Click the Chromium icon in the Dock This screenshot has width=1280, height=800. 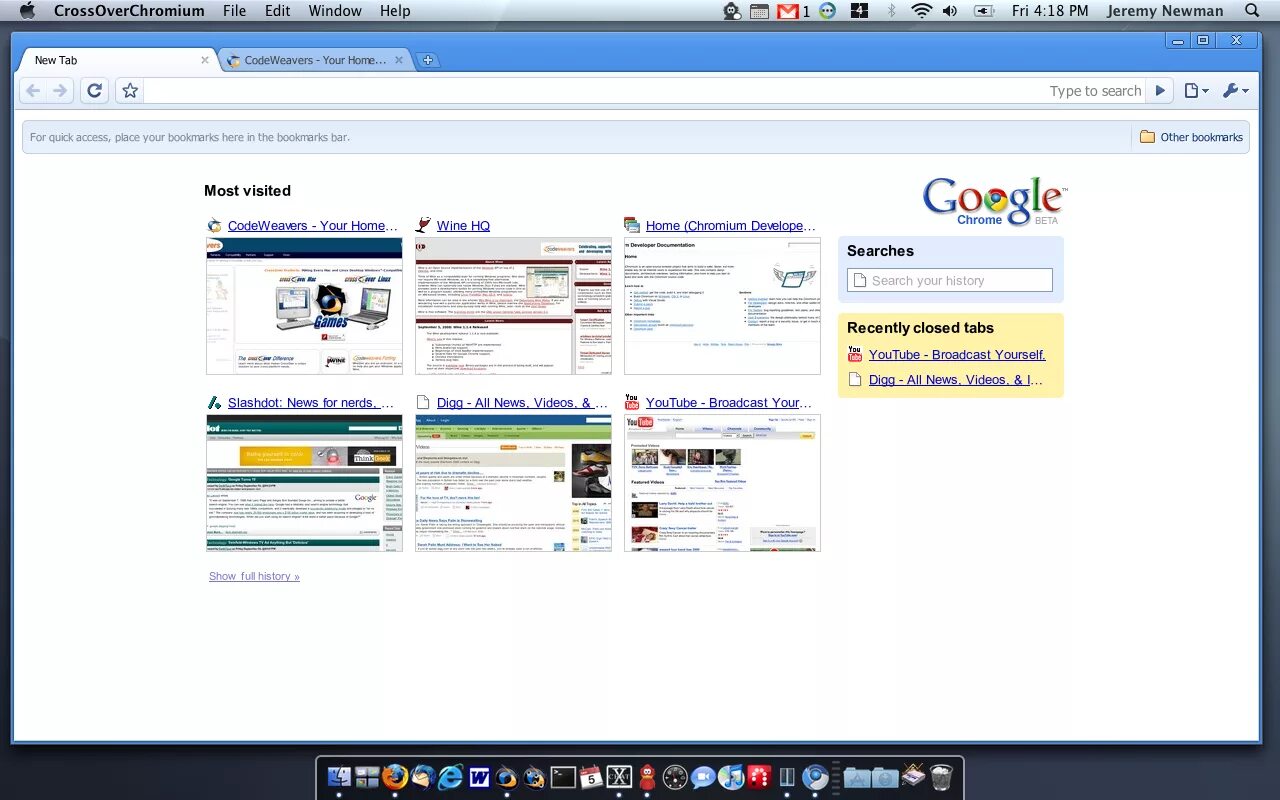(816, 776)
